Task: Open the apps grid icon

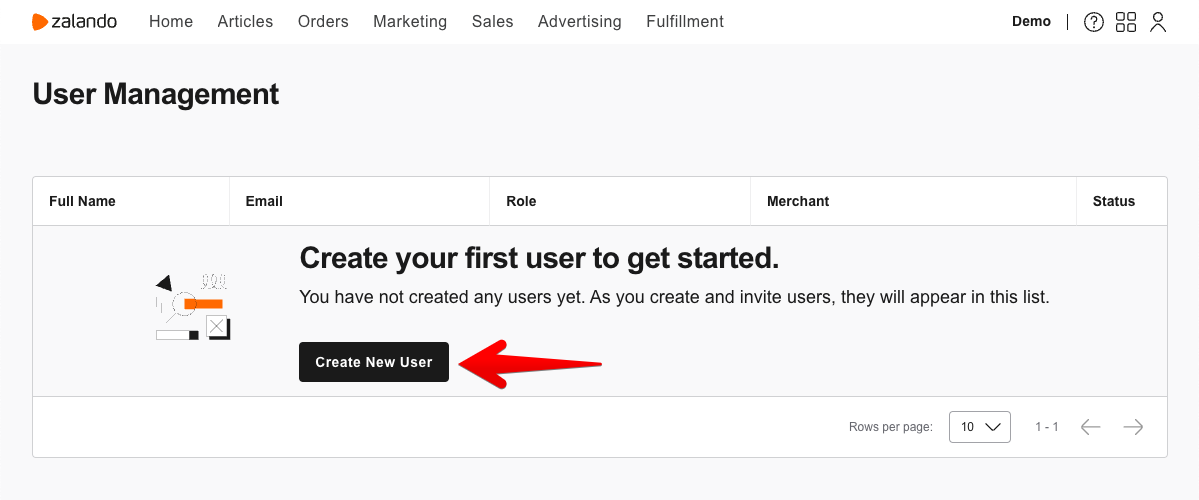Action: pos(1126,22)
